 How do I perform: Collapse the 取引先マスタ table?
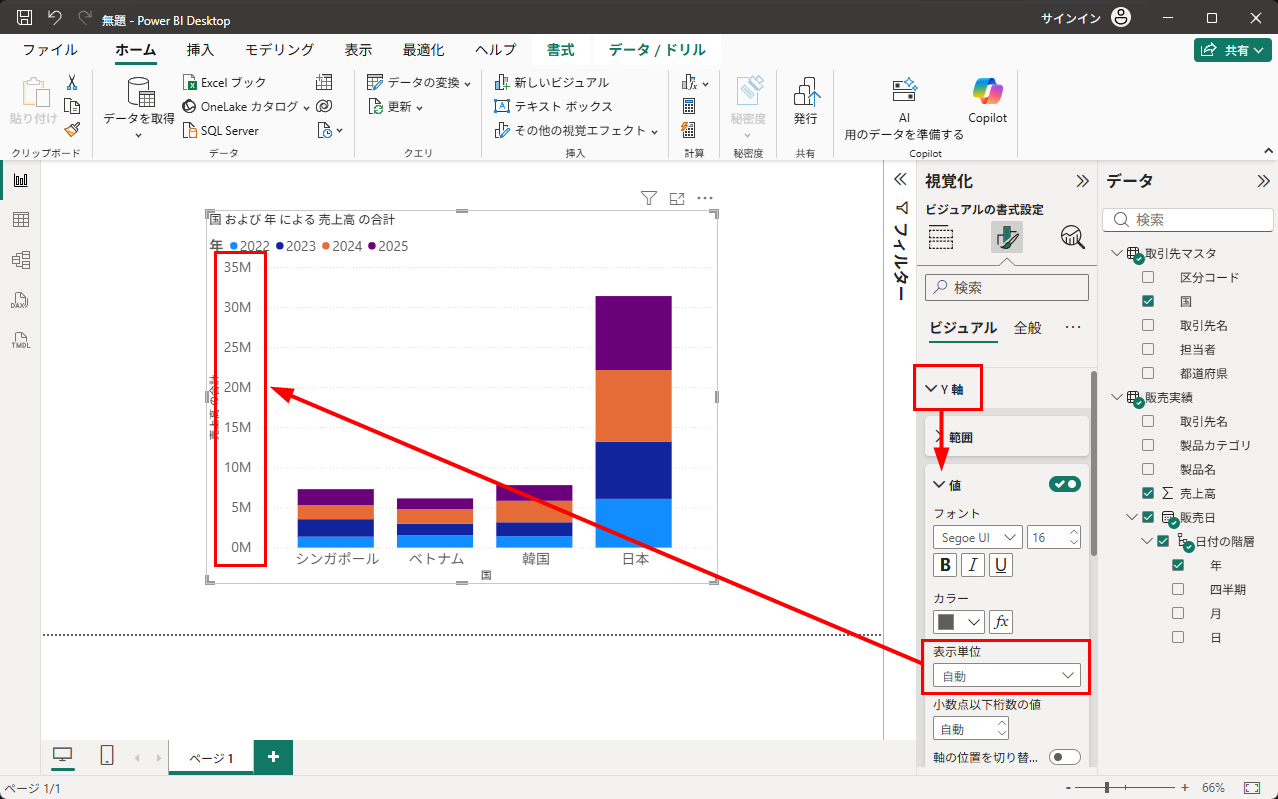point(1117,254)
